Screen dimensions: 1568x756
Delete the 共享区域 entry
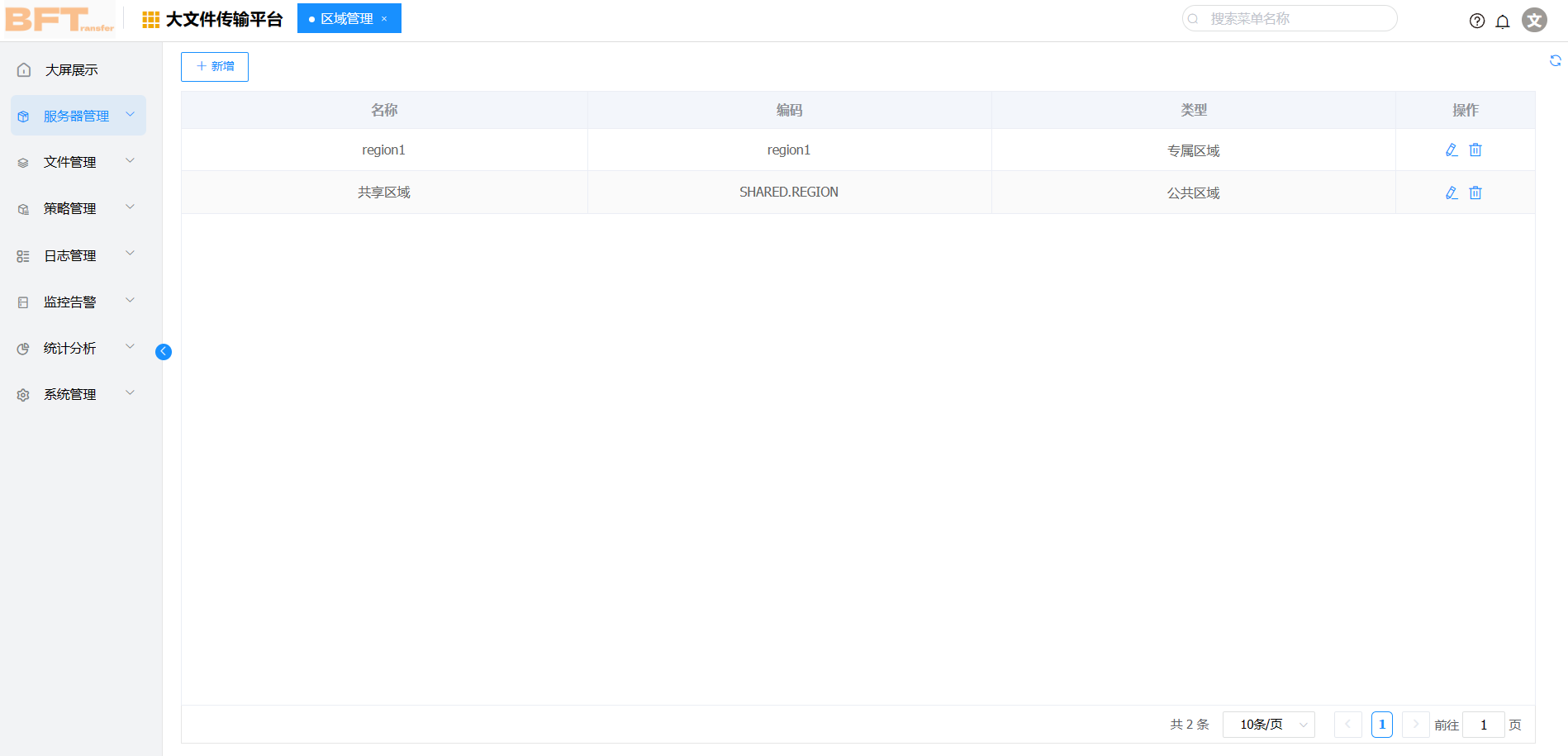coord(1476,192)
